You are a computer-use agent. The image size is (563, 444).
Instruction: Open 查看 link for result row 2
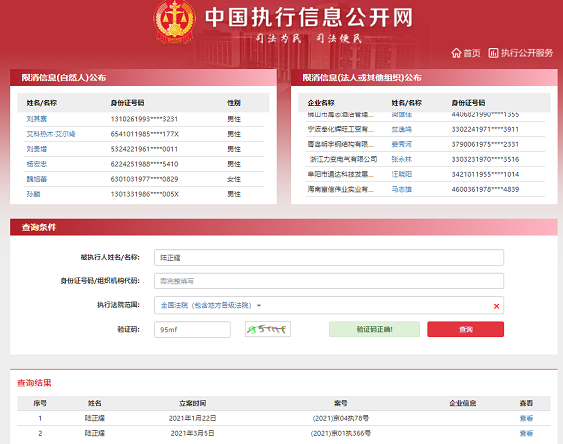526,433
